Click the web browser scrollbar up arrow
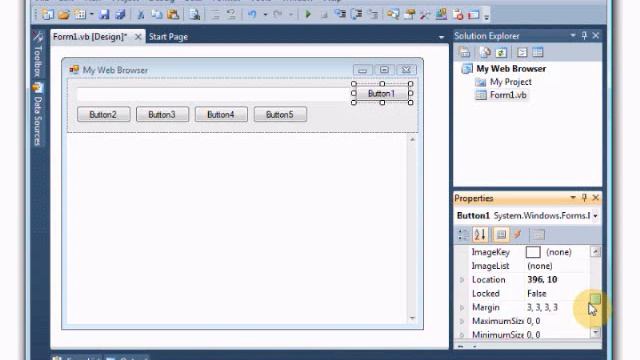The height and width of the screenshot is (360, 640). (412, 140)
